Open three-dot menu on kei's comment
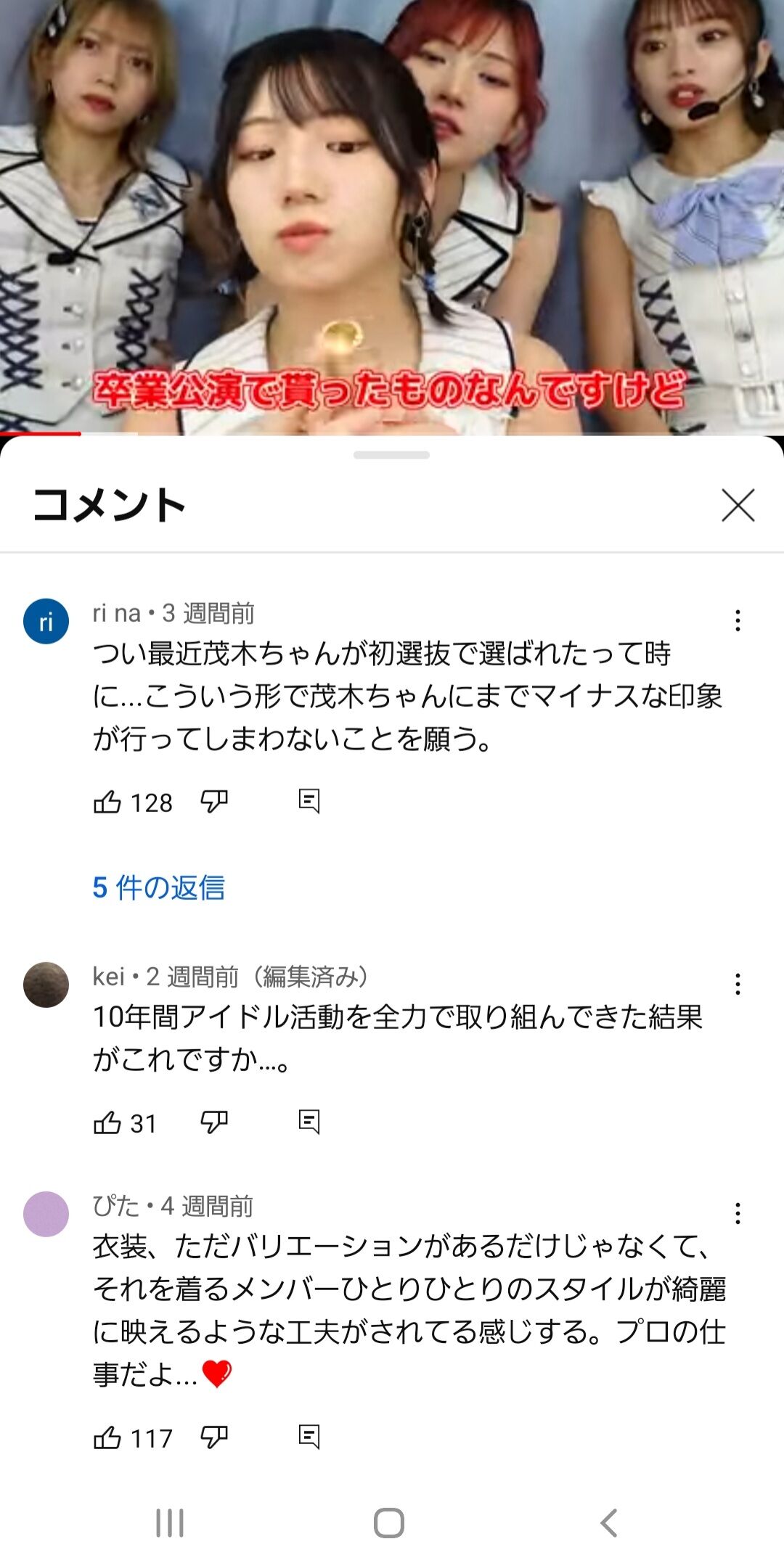The width and height of the screenshot is (784, 1568). click(x=738, y=985)
